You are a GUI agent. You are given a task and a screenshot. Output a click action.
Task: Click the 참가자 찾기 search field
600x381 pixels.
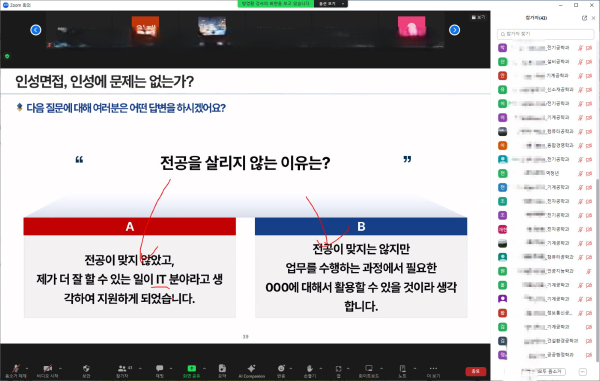click(546, 34)
